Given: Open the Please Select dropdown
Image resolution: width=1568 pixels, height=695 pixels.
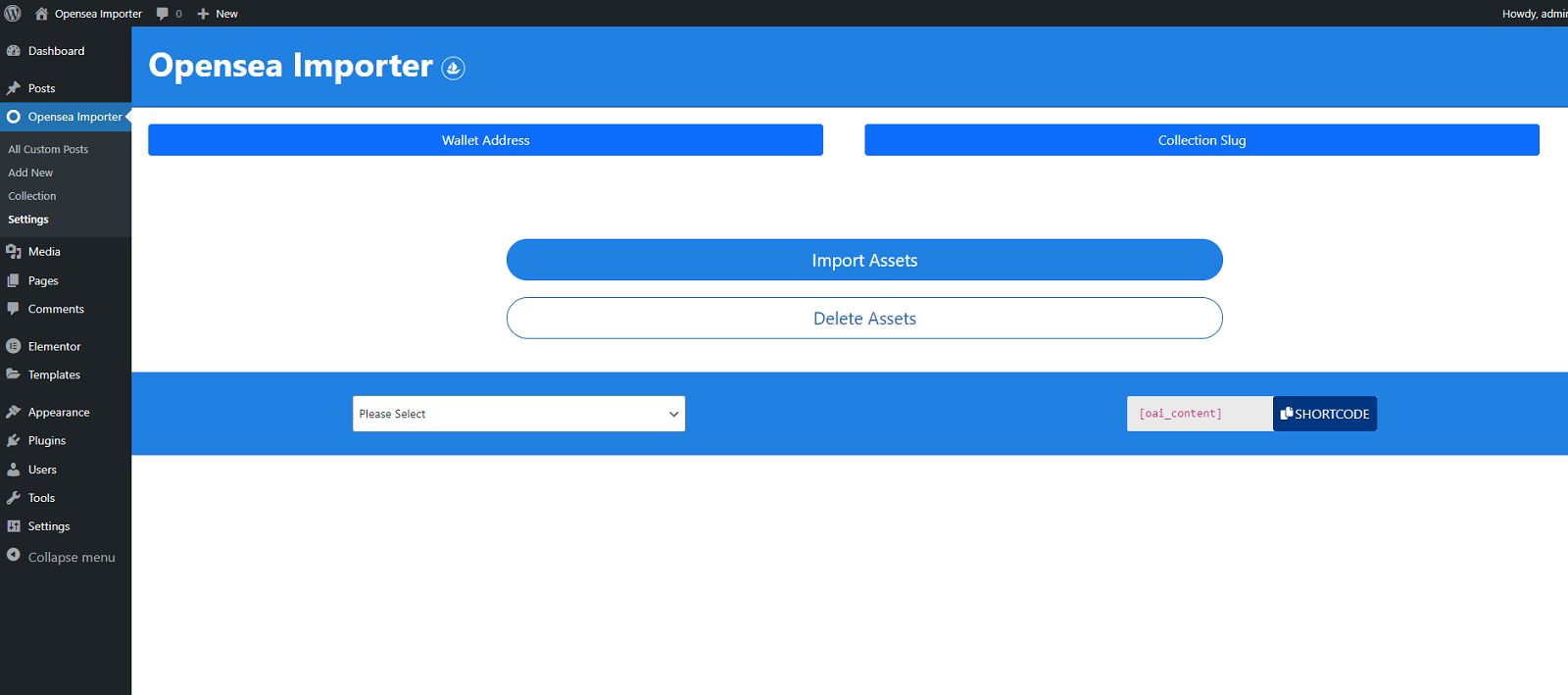Looking at the screenshot, I should pos(518,414).
